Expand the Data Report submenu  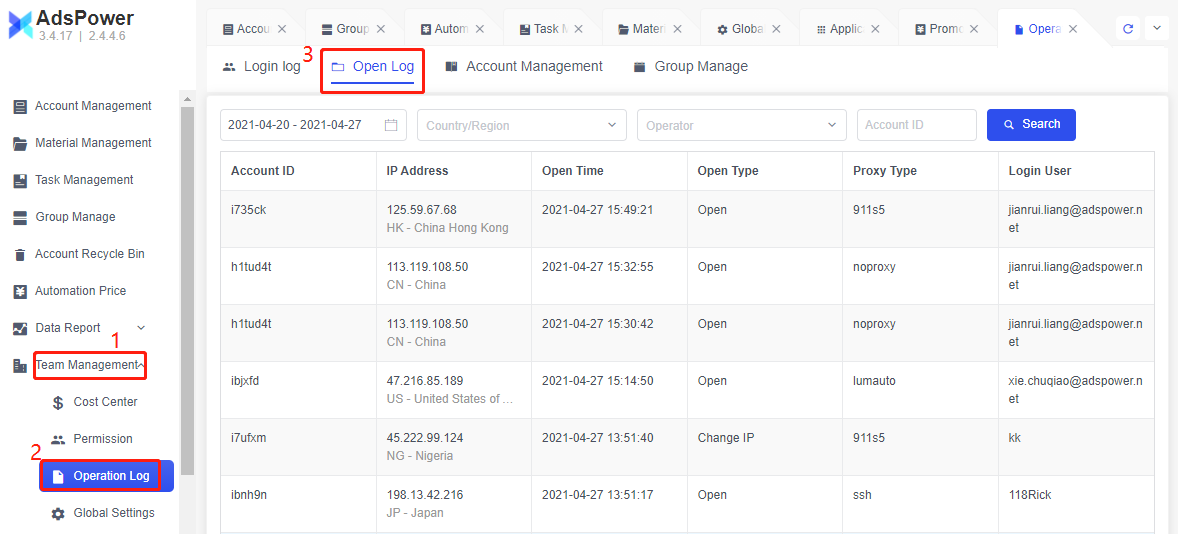[x=141, y=328]
